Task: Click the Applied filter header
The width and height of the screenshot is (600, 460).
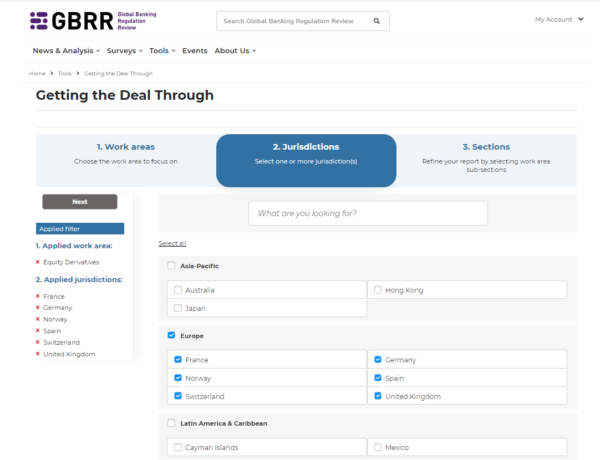Action: [x=80, y=228]
